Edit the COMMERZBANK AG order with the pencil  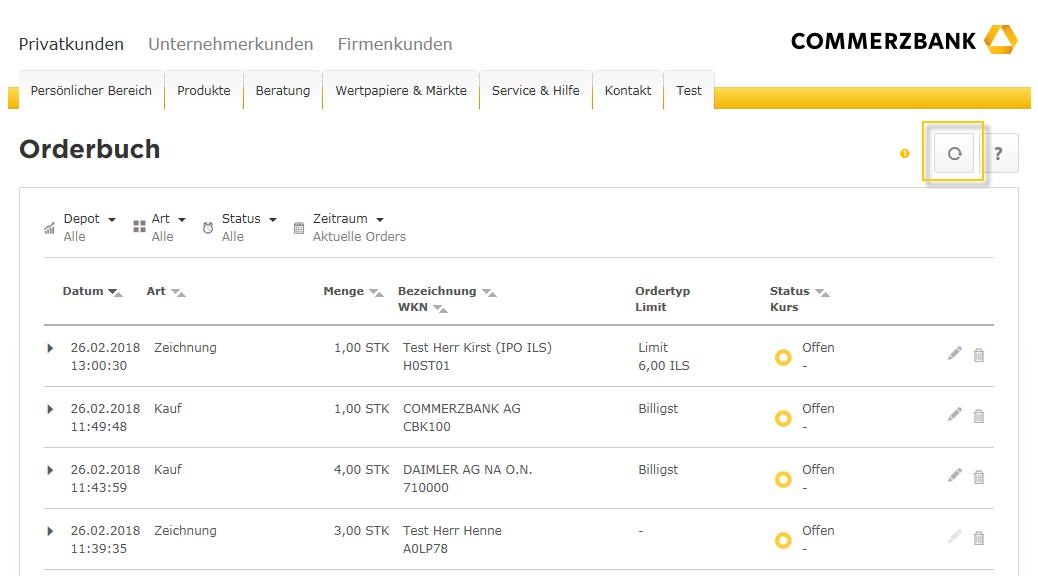click(954, 415)
